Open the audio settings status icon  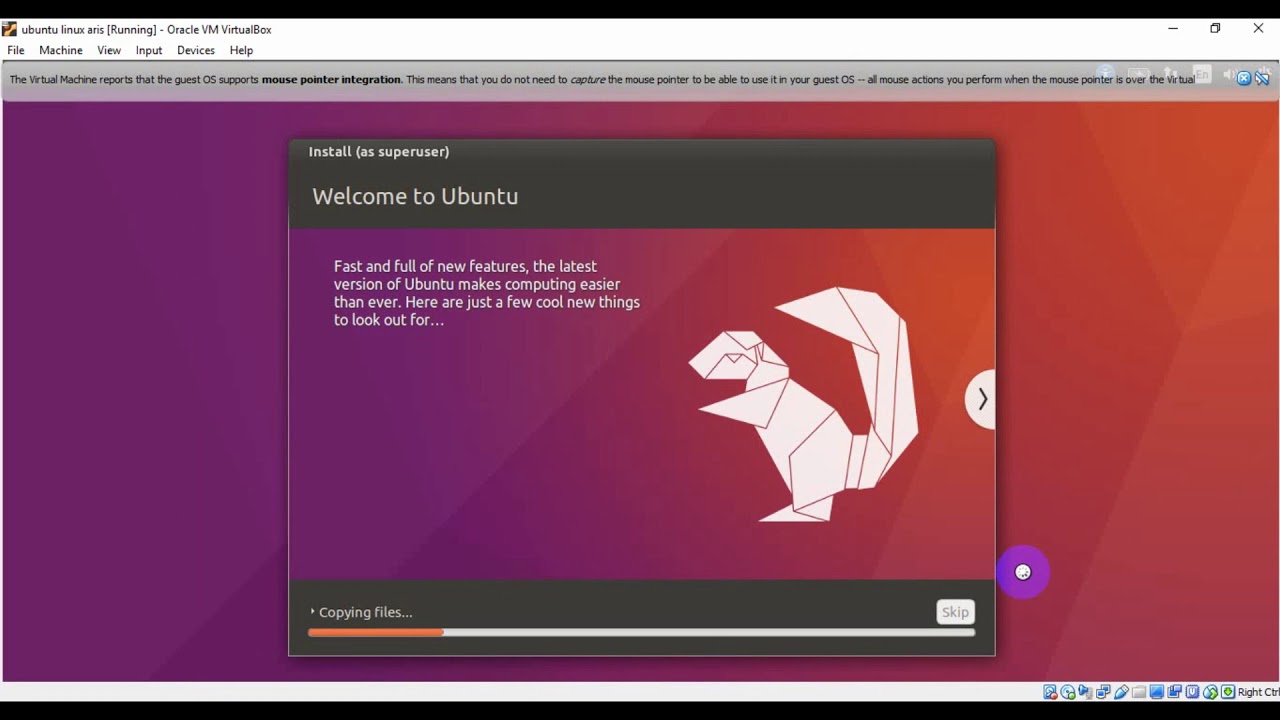pos(1086,692)
